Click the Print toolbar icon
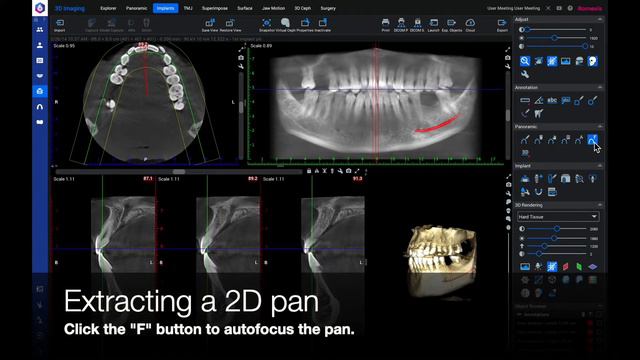 pyautogui.click(x=385, y=25)
